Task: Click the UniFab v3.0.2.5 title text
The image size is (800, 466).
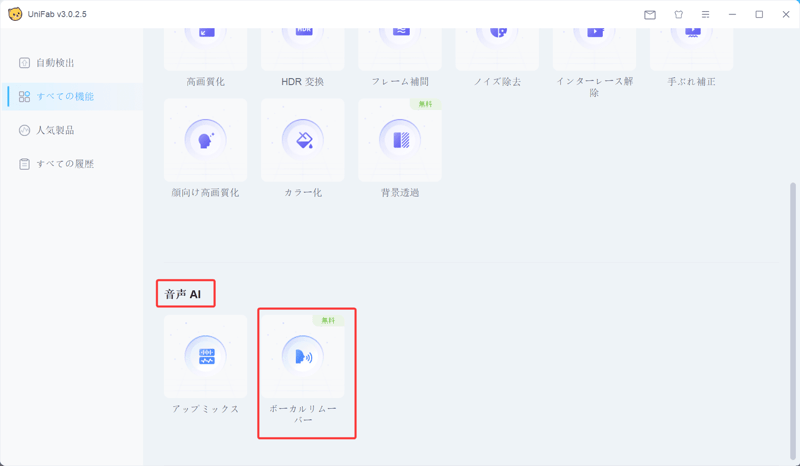Action: coord(57,14)
